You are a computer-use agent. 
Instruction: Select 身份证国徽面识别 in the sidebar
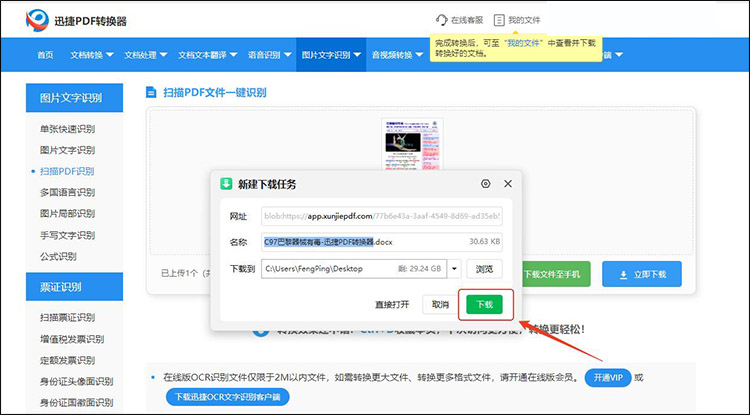[76, 403]
